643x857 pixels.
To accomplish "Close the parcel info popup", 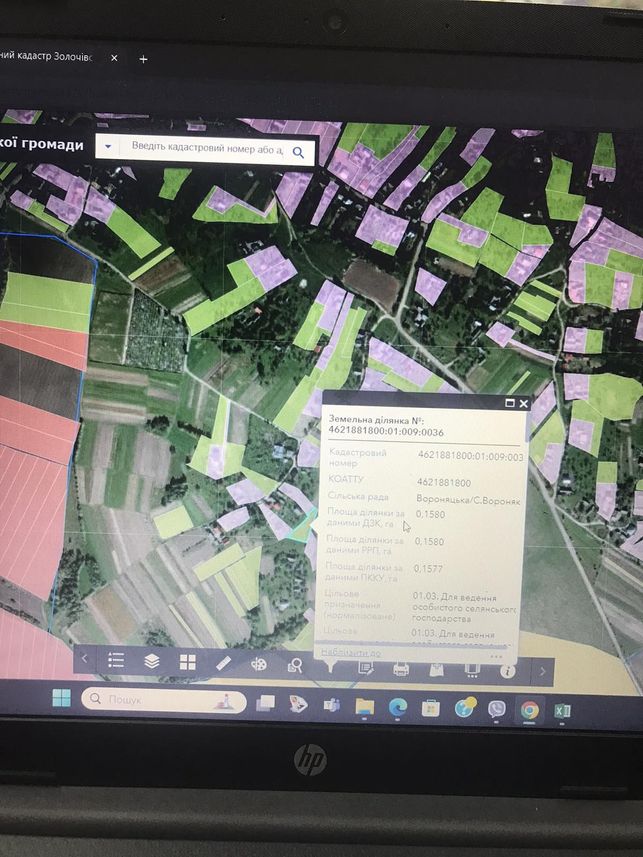I will point(523,403).
